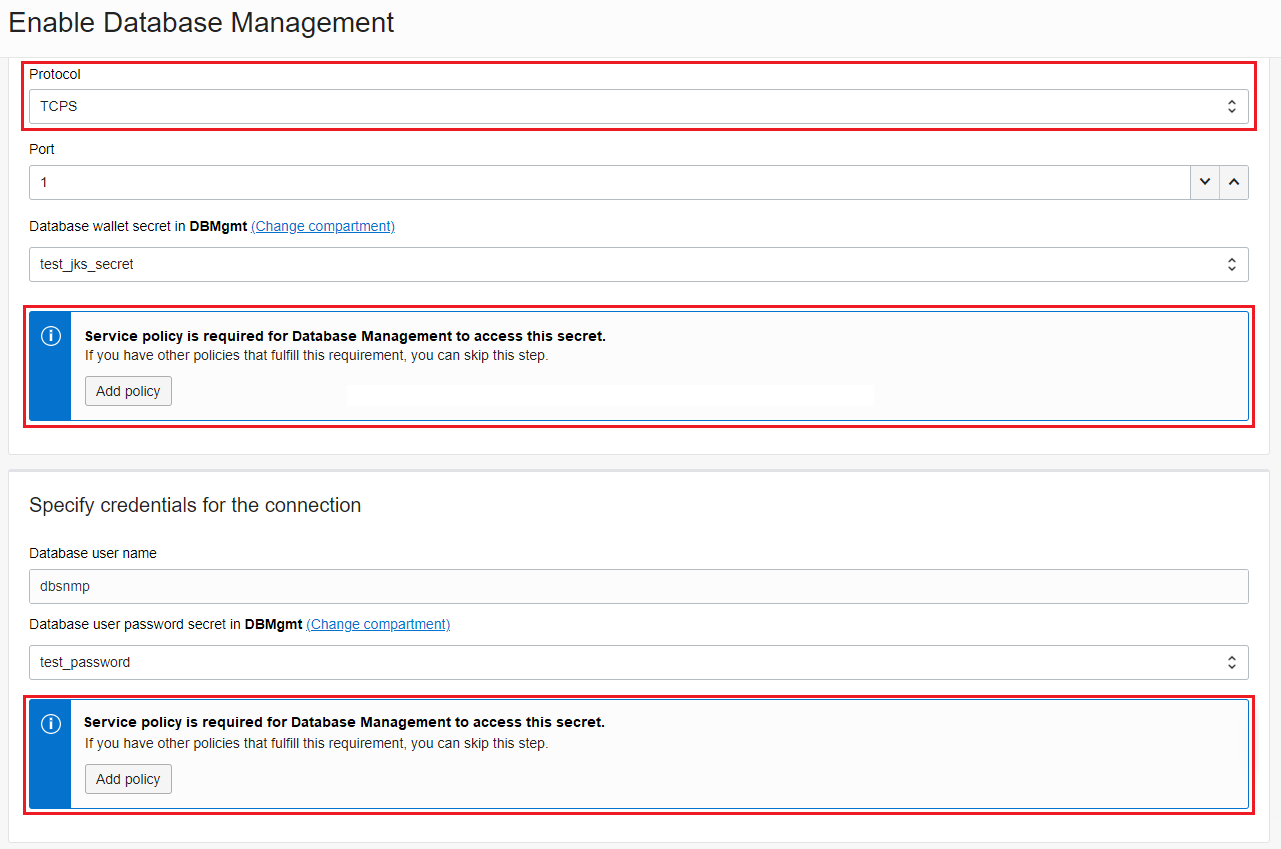Click the Specify credentials section heading
The width and height of the screenshot is (1281, 849).
[x=195, y=505]
